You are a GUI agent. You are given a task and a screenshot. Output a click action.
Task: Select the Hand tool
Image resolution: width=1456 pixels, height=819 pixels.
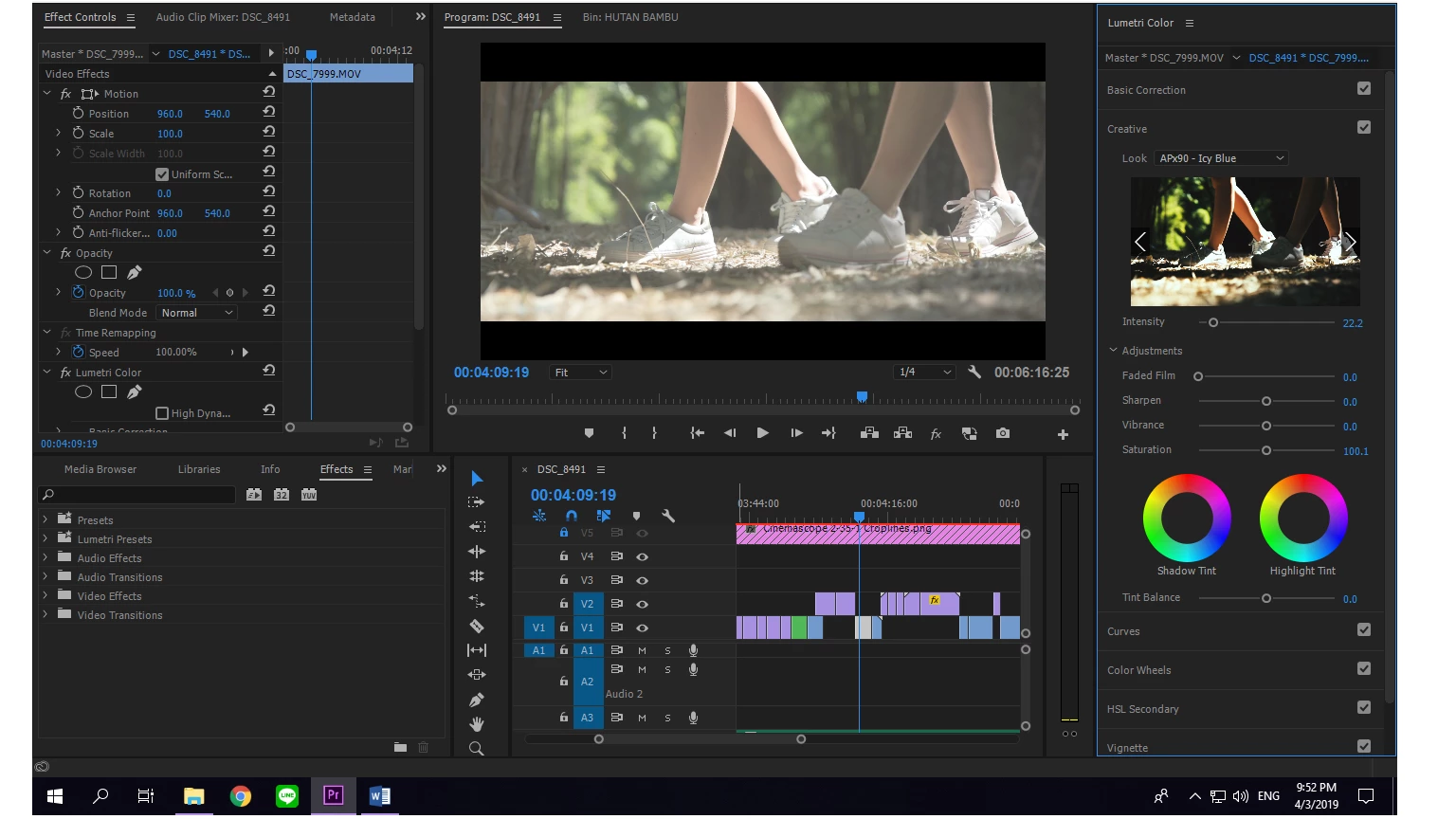[x=477, y=724]
